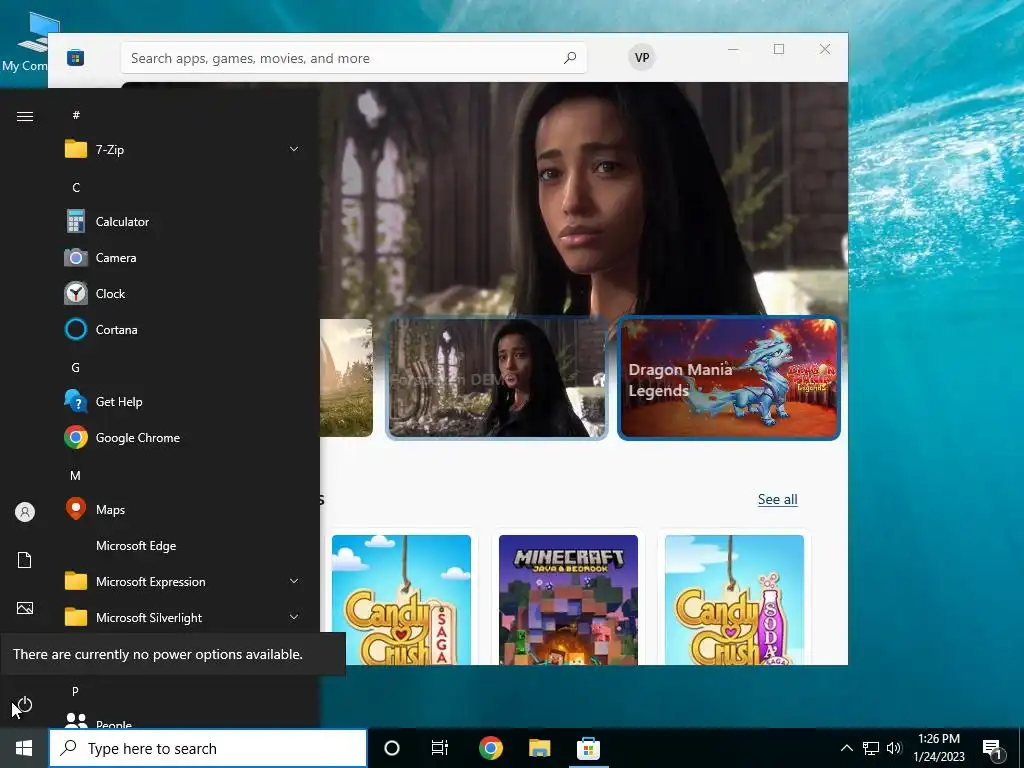
Task: Click the search magnifier in Microsoft Store
Action: point(570,58)
